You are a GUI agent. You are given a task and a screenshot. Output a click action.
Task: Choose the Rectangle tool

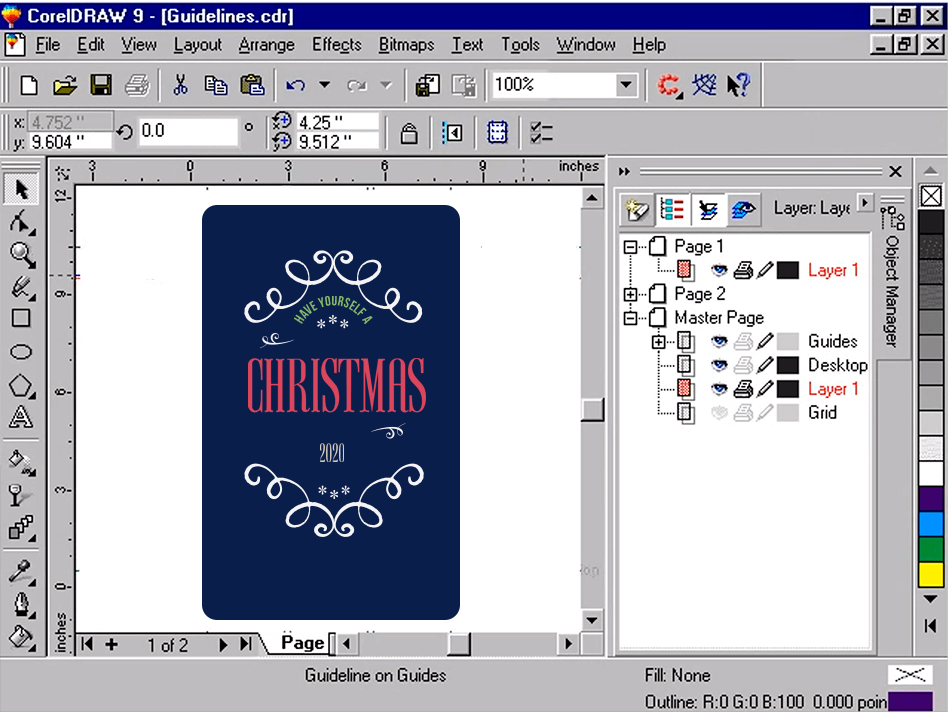(x=21, y=318)
